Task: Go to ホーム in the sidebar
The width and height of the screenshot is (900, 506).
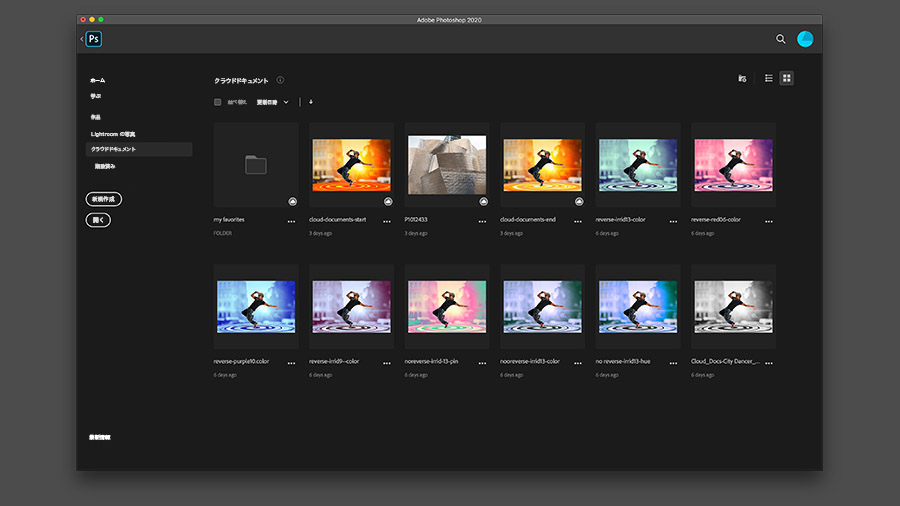Action: (98, 80)
